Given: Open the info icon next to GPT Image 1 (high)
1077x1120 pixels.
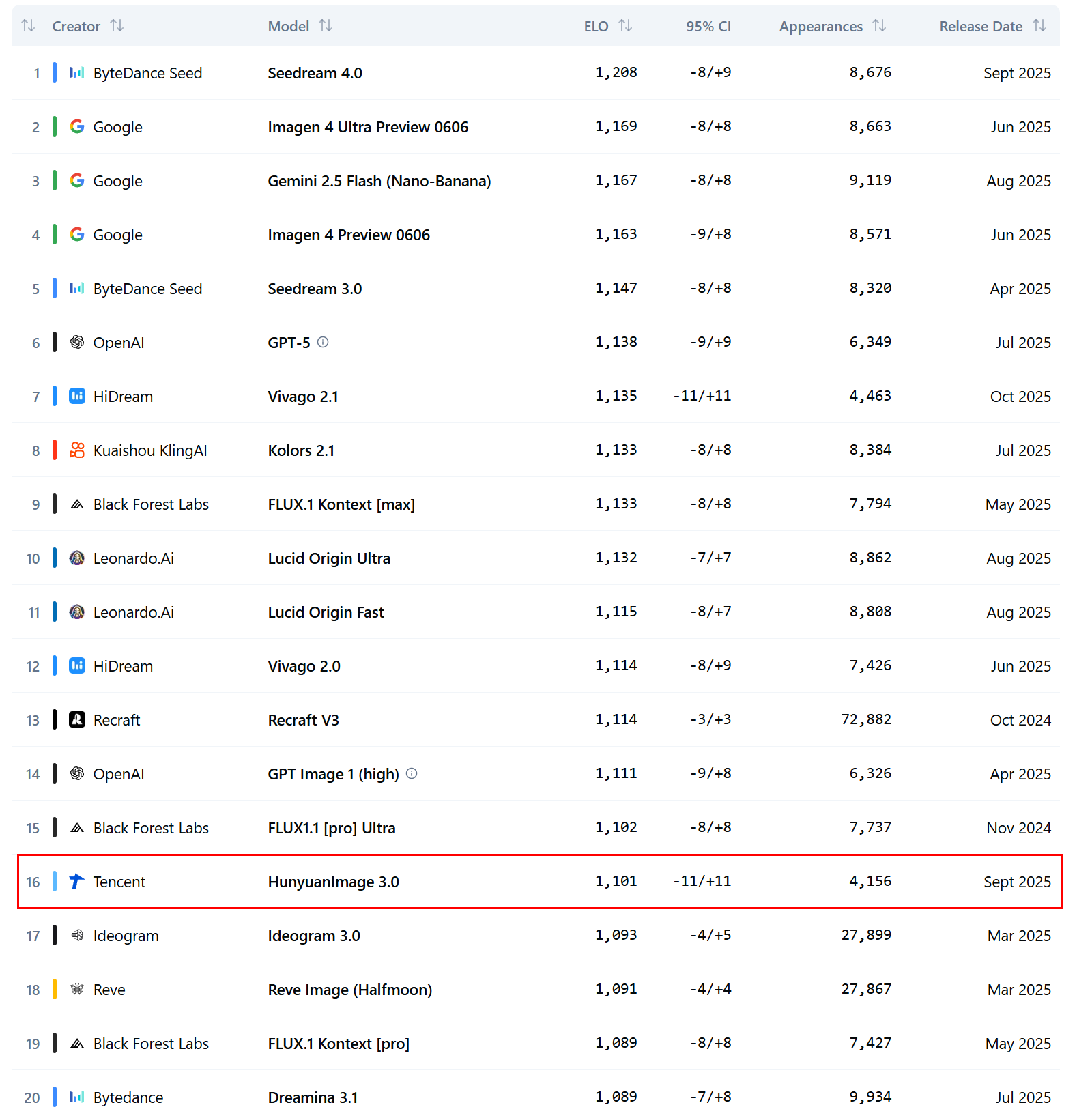Looking at the screenshot, I should coord(412,773).
